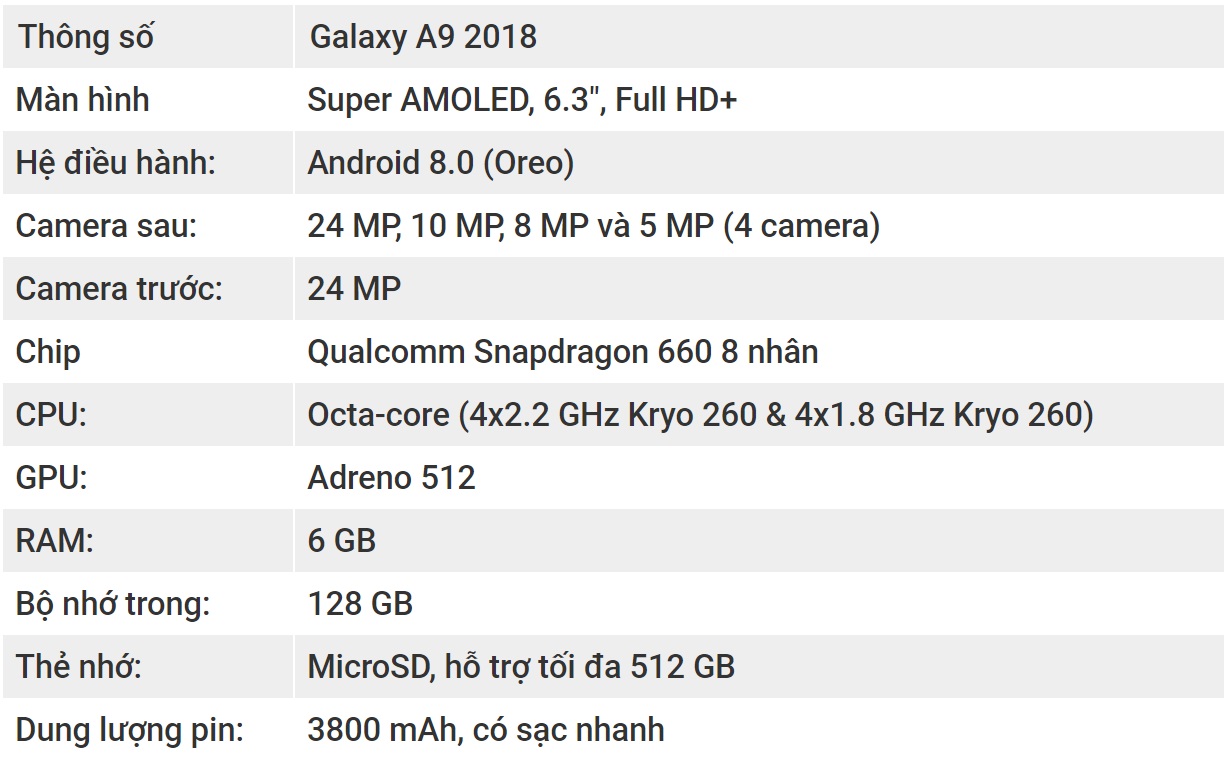The width and height of the screenshot is (1230, 766).
Task: Click the "Adreno 512" GPU value
Action: 392,478
